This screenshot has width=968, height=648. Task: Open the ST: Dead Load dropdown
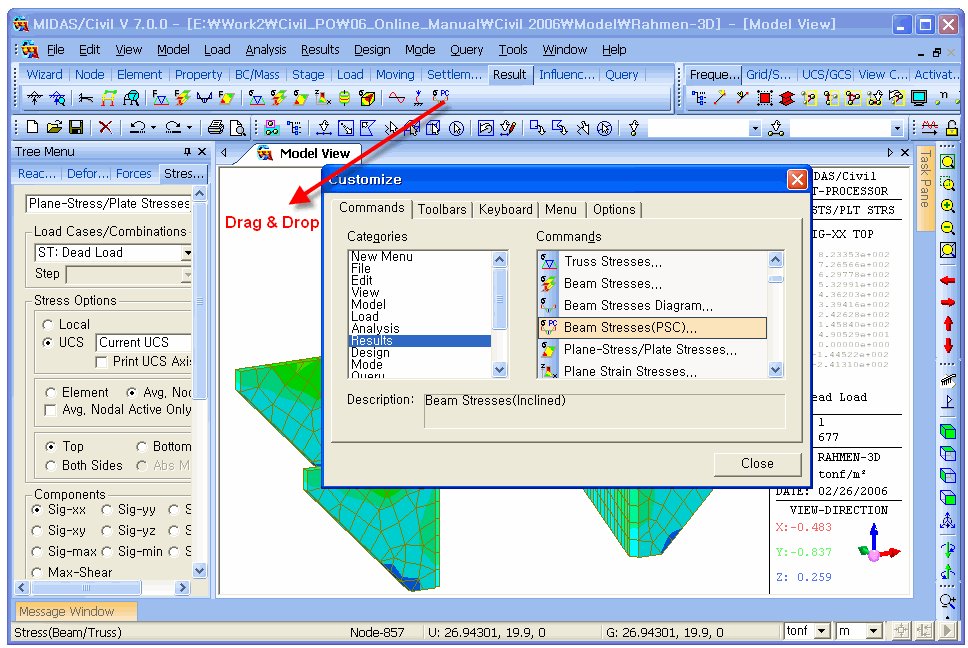click(187, 253)
